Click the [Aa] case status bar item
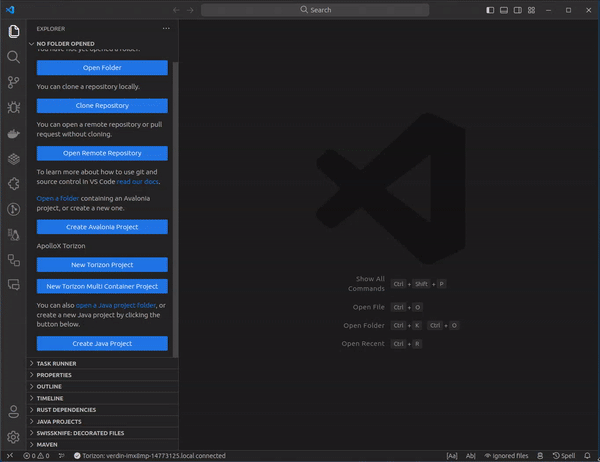This screenshot has height=462, width=600. (452, 455)
